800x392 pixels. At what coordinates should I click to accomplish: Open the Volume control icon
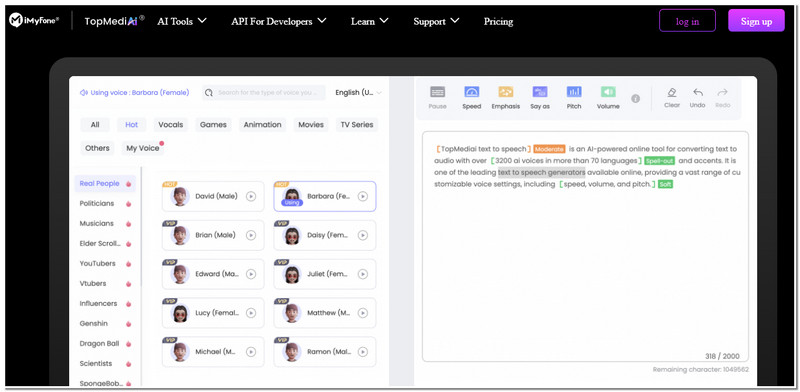(x=608, y=92)
